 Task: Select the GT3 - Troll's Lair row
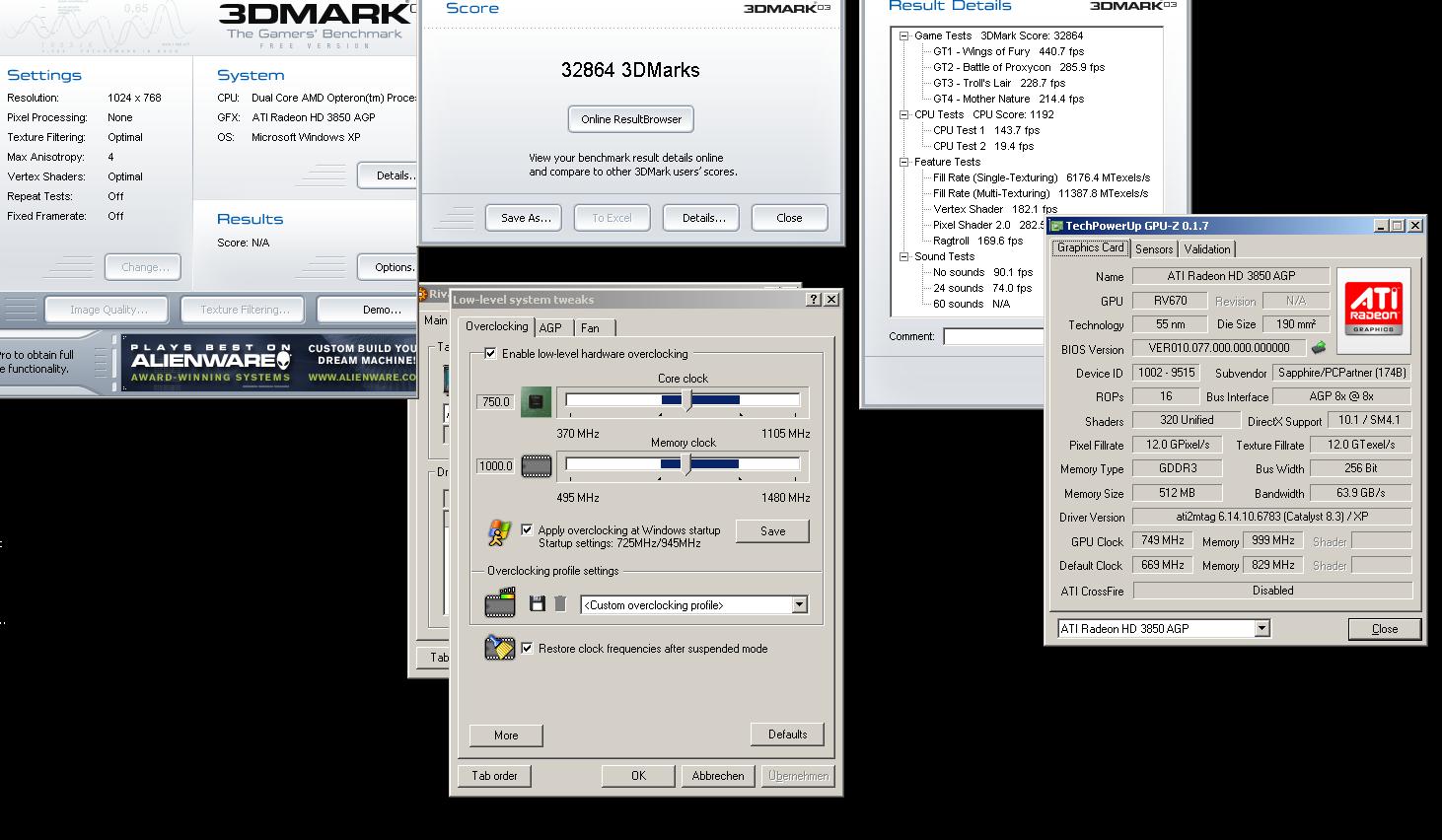pyautogui.click(x=999, y=83)
